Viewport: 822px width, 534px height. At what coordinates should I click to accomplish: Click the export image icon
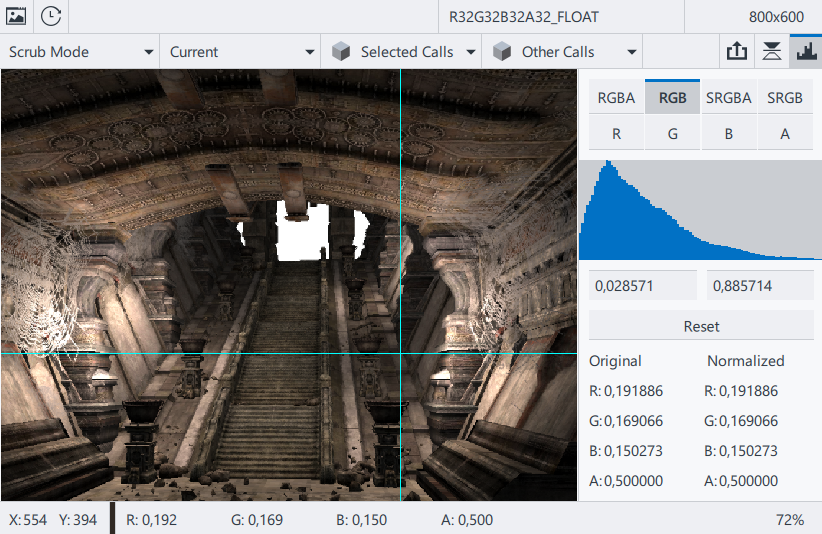click(x=737, y=51)
